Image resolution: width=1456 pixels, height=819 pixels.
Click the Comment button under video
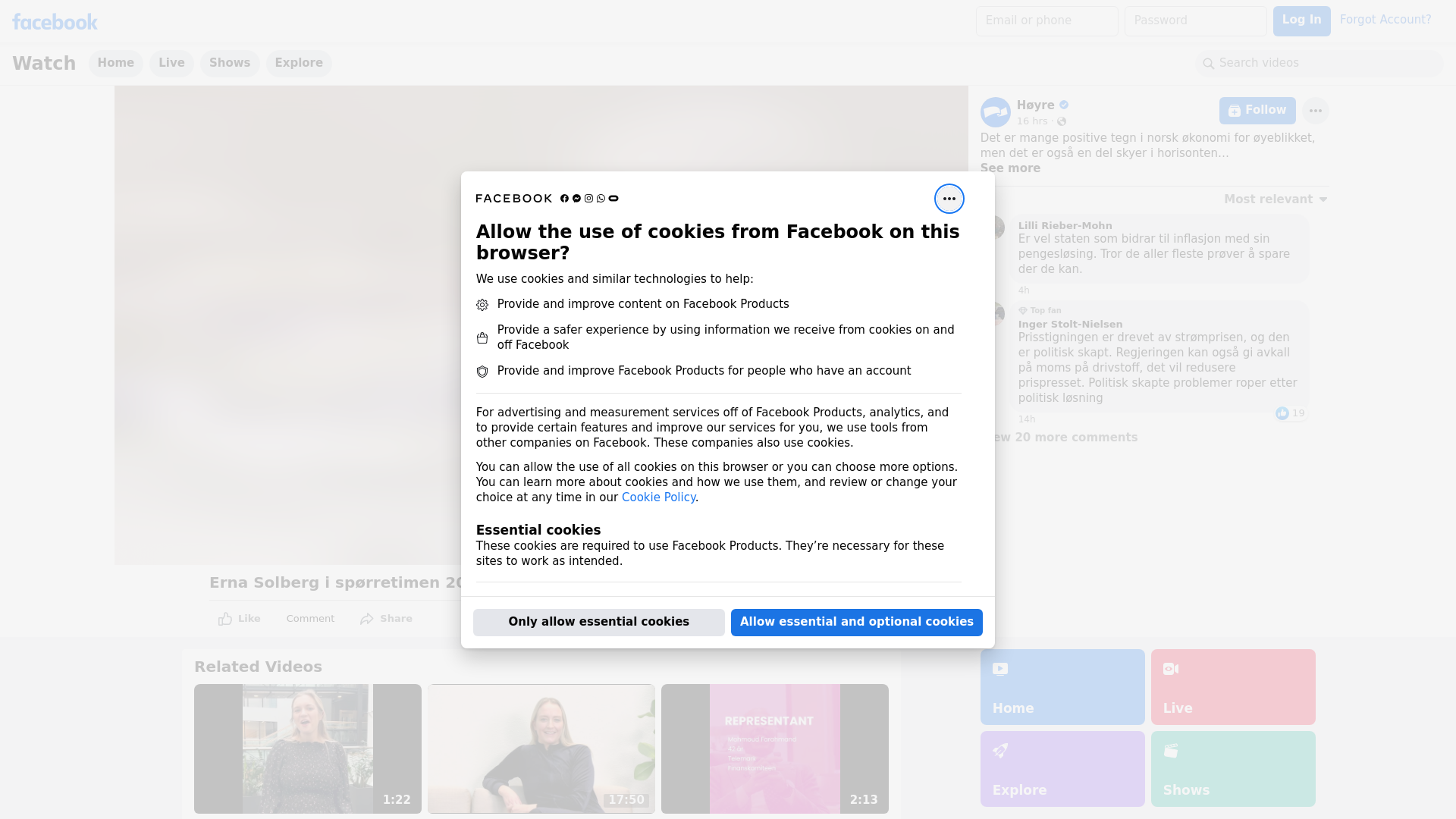310,619
